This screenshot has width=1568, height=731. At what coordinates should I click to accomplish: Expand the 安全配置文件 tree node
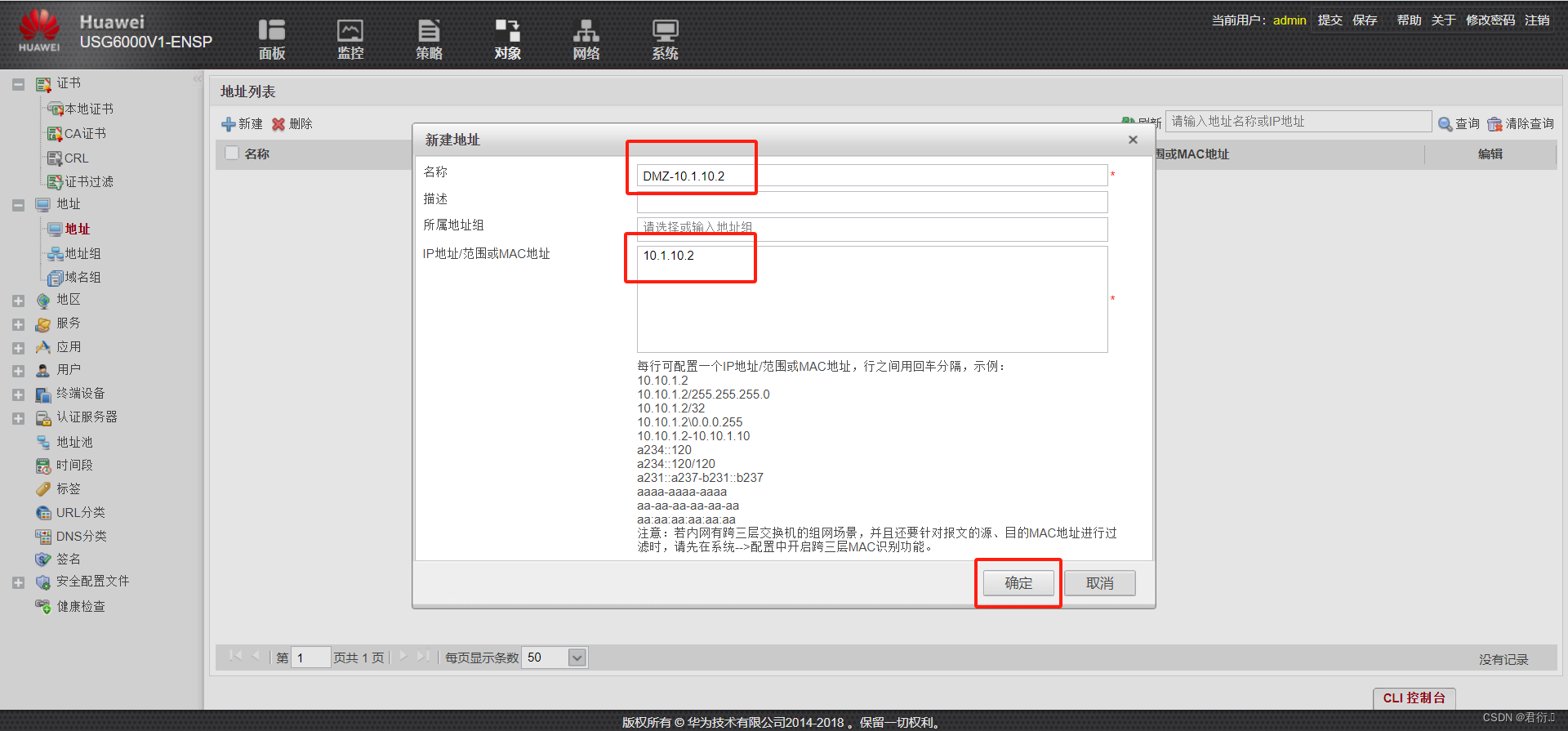pyautogui.click(x=18, y=582)
